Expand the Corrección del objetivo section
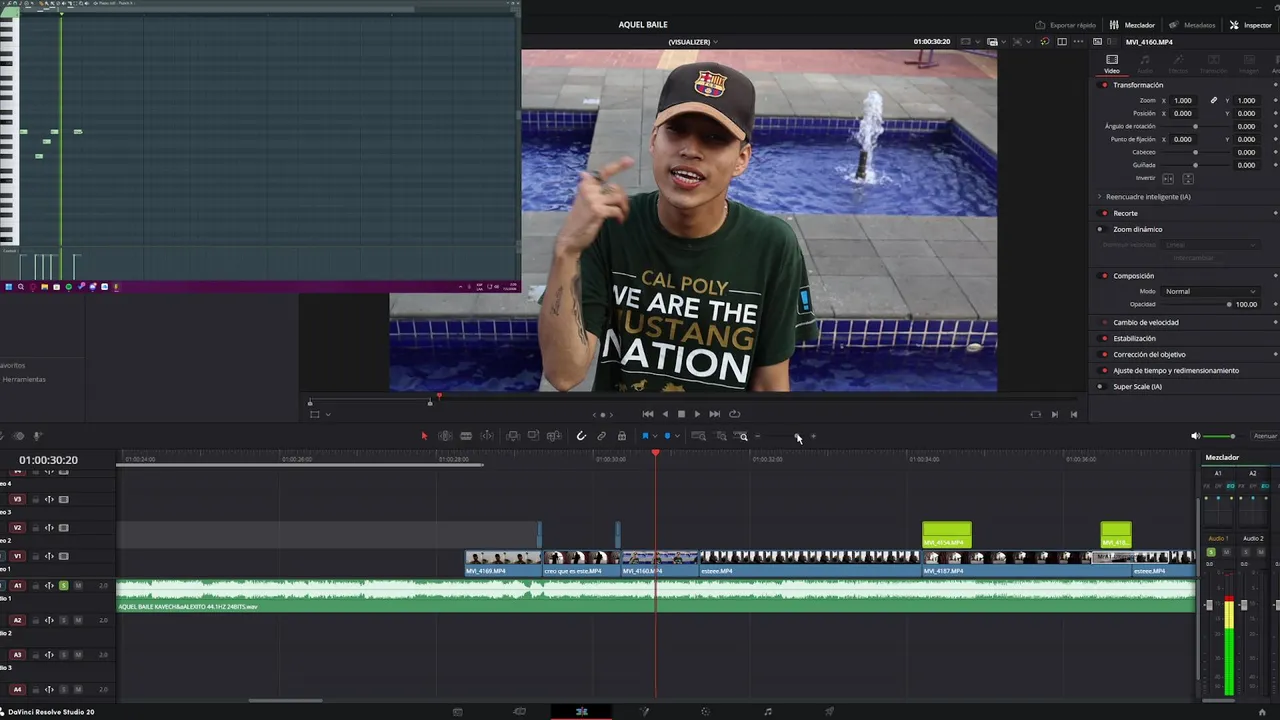The image size is (1280, 720). (1149, 354)
